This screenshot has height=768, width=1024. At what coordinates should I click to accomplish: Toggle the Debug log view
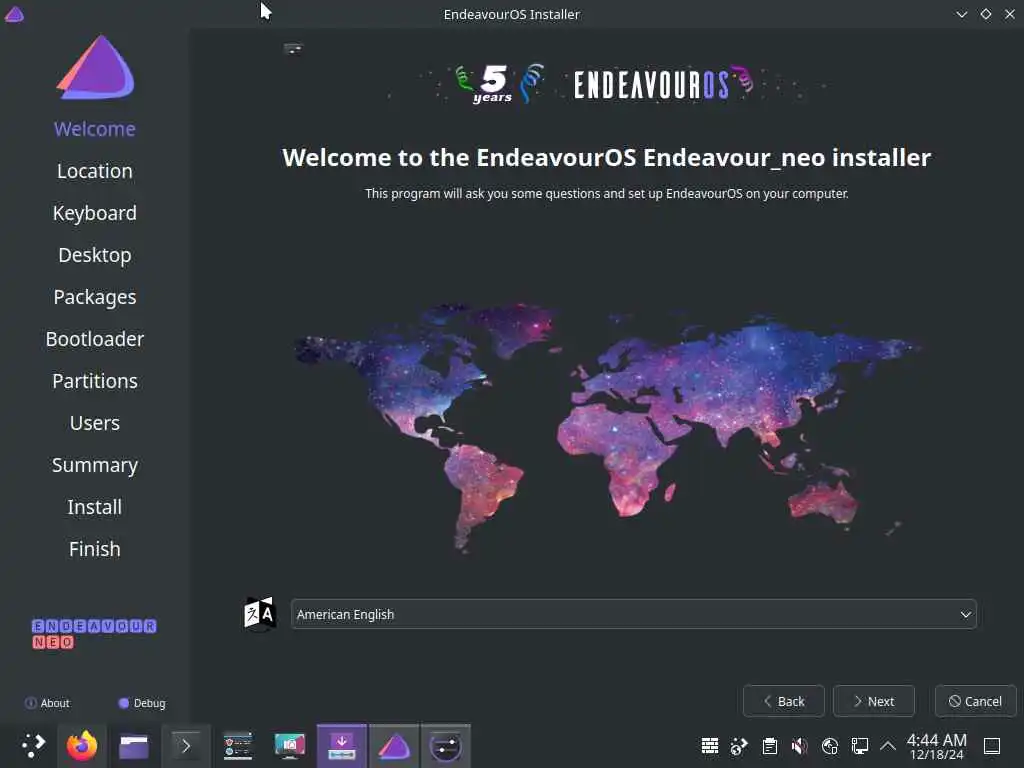click(142, 703)
